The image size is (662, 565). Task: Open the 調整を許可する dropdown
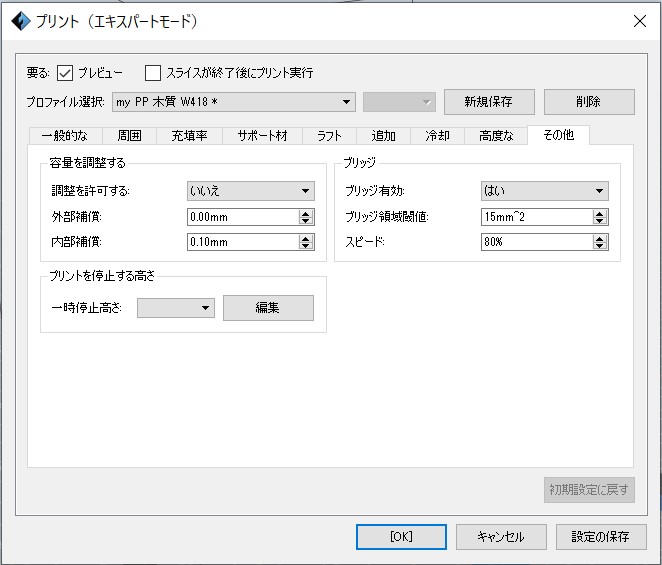tap(251, 191)
